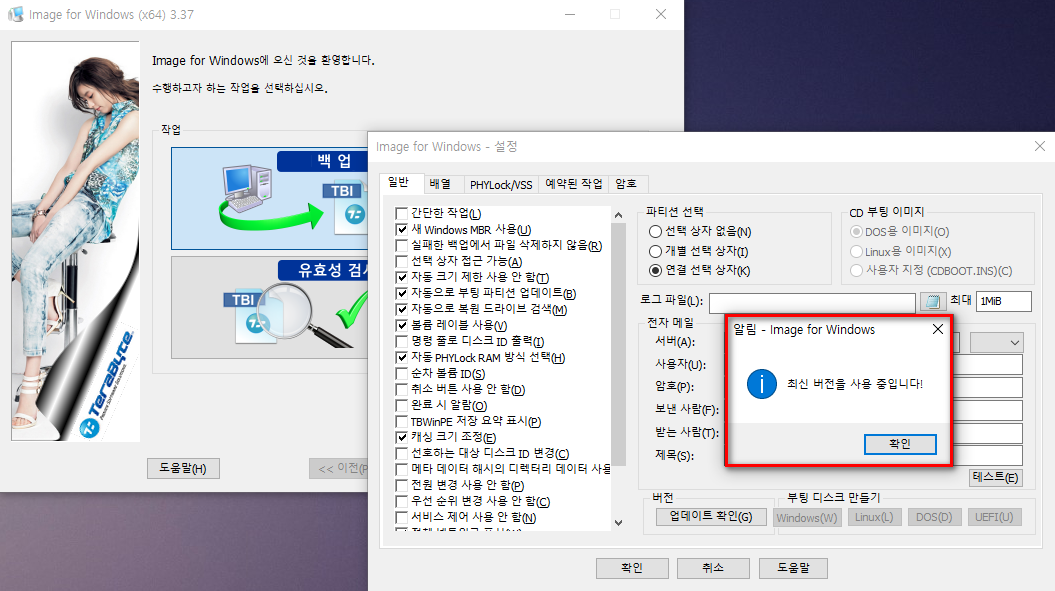Uncheck 자동 크기 제한 사용 안 함(T)
The width and height of the screenshot is (1055, 591).
(402, 277)
